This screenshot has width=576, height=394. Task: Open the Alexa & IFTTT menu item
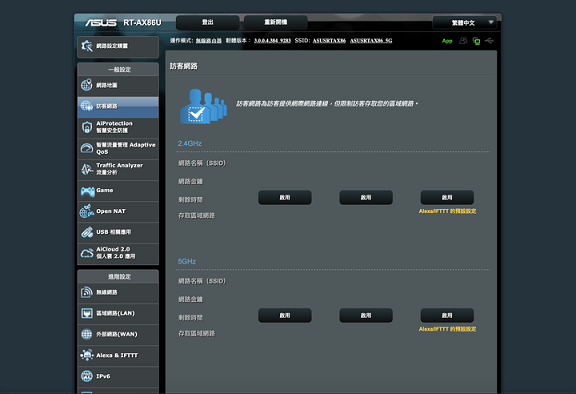tap(118, 355)
